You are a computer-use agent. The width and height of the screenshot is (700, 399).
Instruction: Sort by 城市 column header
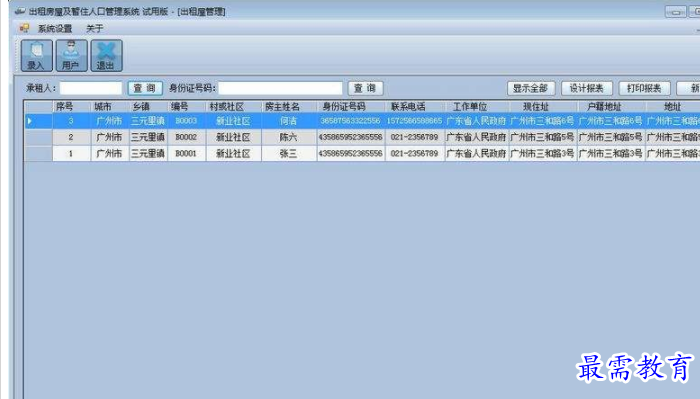(x=110, y=107)
